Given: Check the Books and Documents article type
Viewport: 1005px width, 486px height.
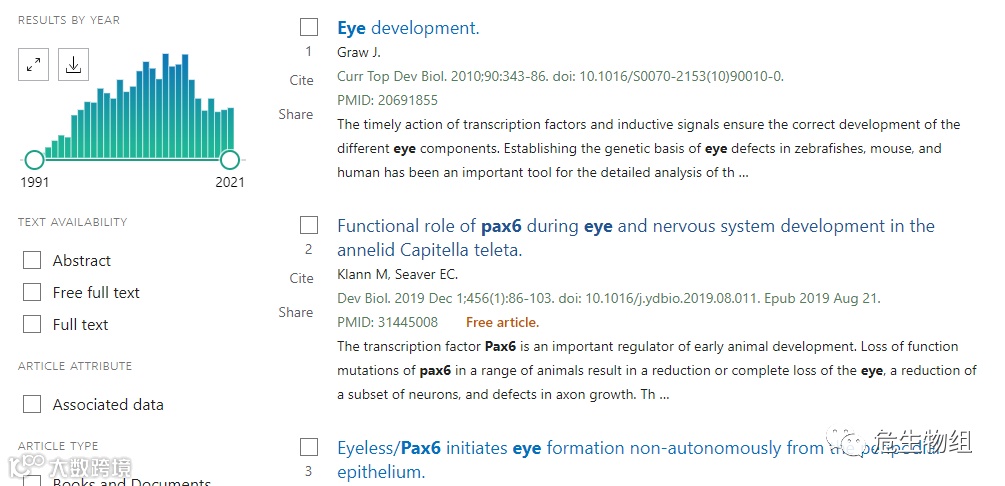Looking at the screenshot, I should (x=33, y=482).
